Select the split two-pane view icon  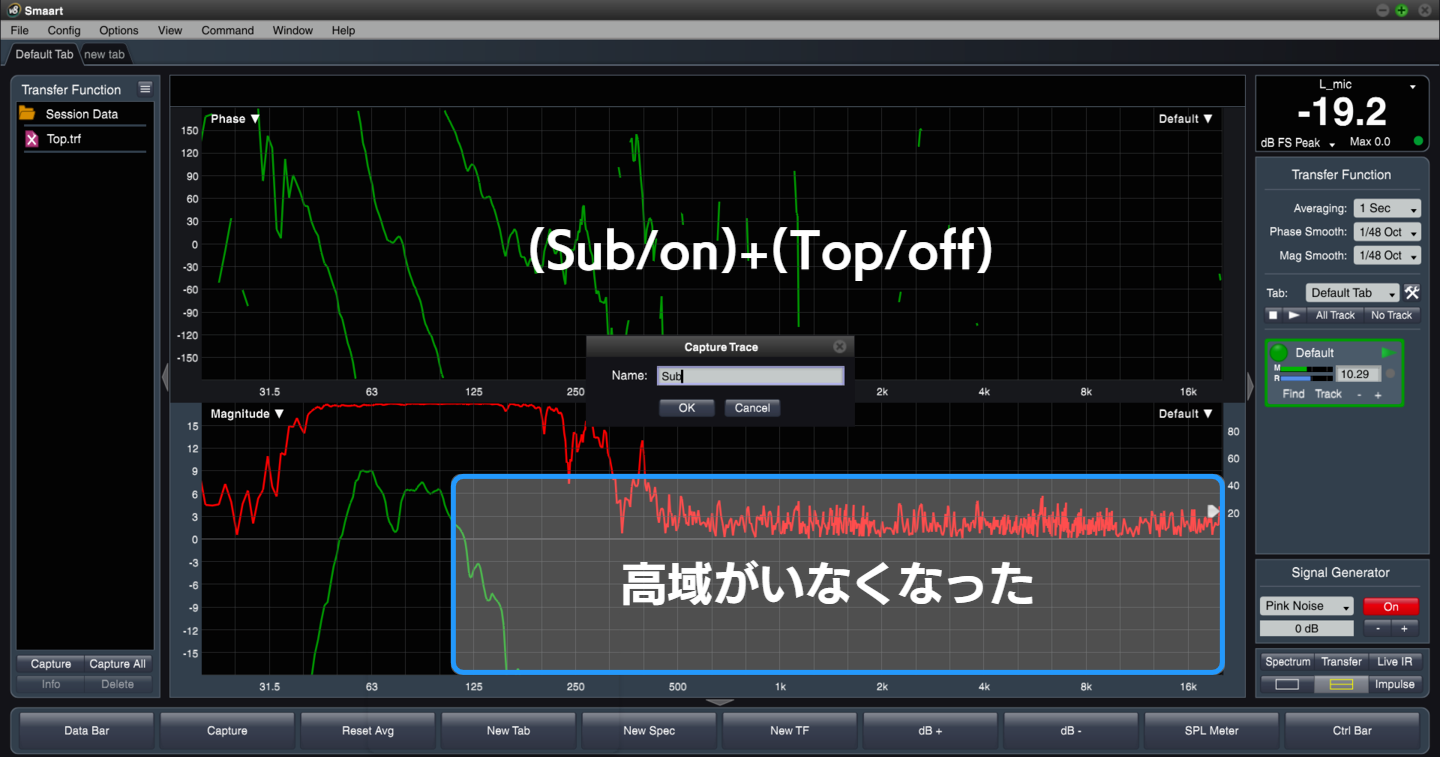[x=1340, y=684]
